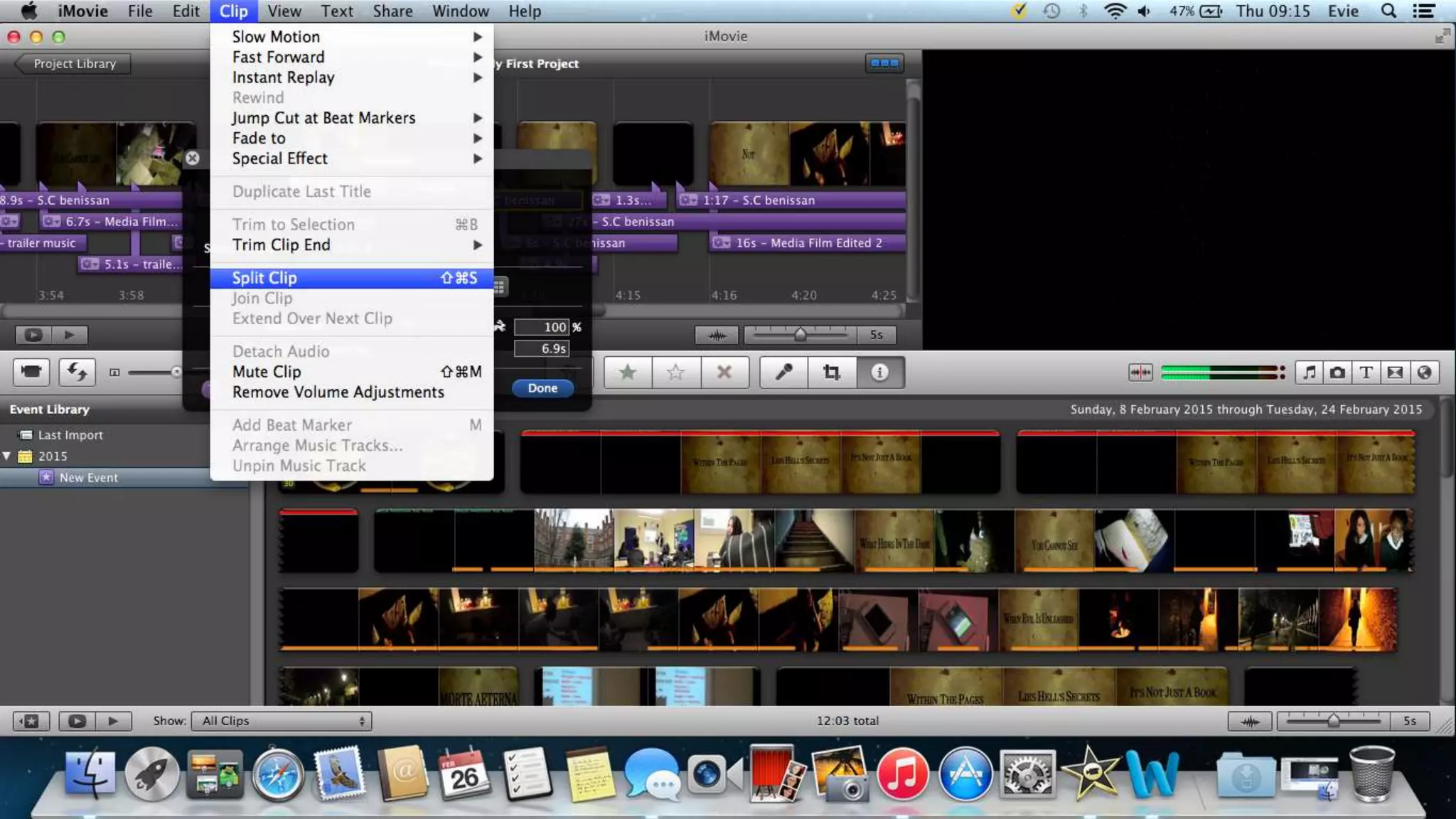
Task: Select Mute Clip in the Clip menu
Action: (x=352, y=372)
